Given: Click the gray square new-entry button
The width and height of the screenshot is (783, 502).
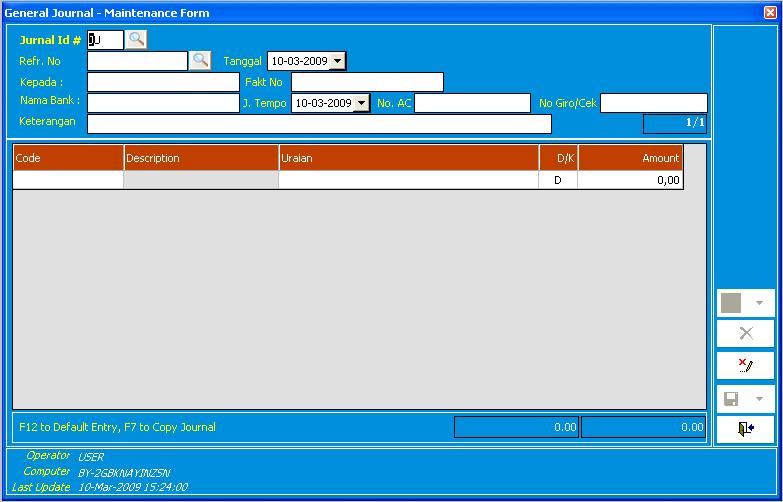Looking at the screenshot, I should click(x=732, y=303).
